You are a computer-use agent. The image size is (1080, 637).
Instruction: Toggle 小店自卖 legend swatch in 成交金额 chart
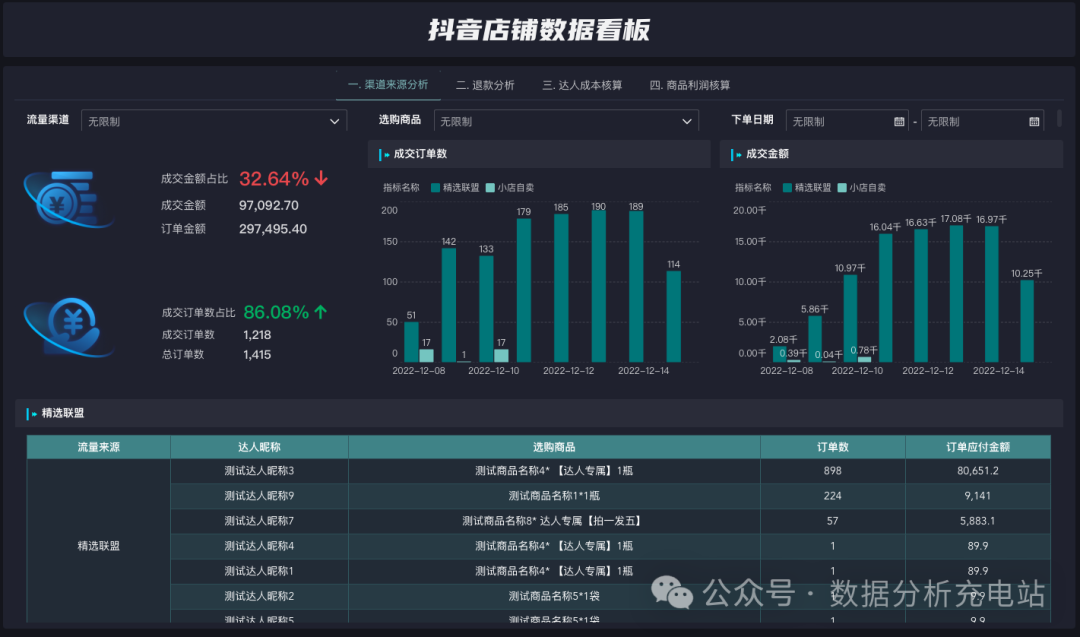[x=842, y=187]
